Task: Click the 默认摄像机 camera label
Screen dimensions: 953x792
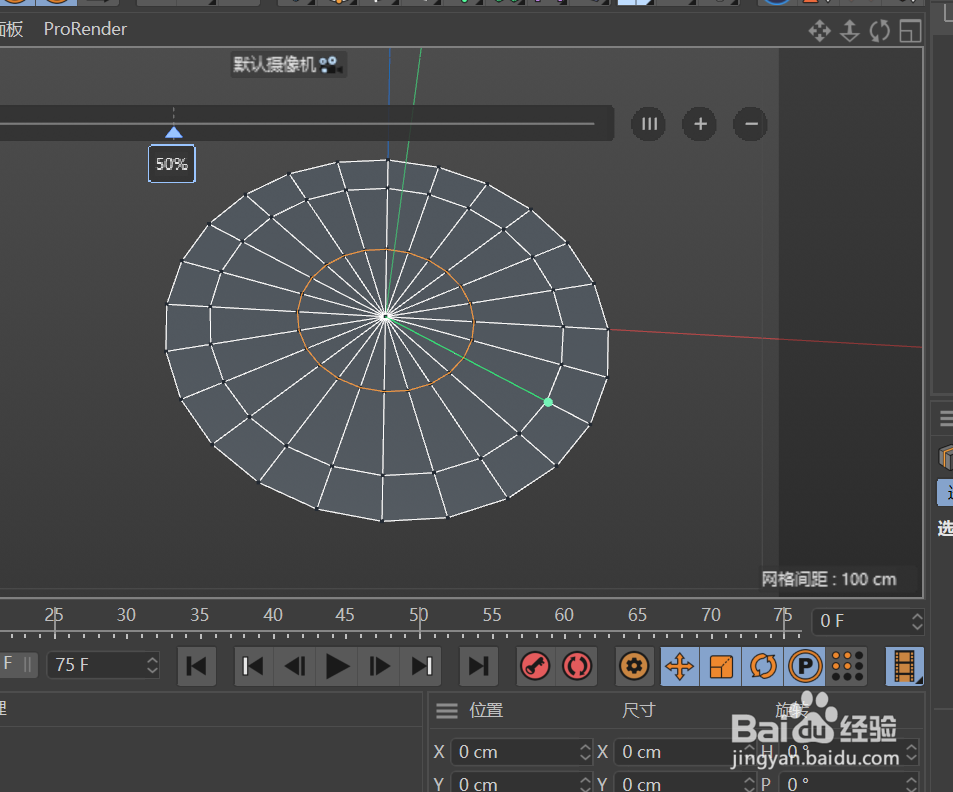Action: coord(288,64)
